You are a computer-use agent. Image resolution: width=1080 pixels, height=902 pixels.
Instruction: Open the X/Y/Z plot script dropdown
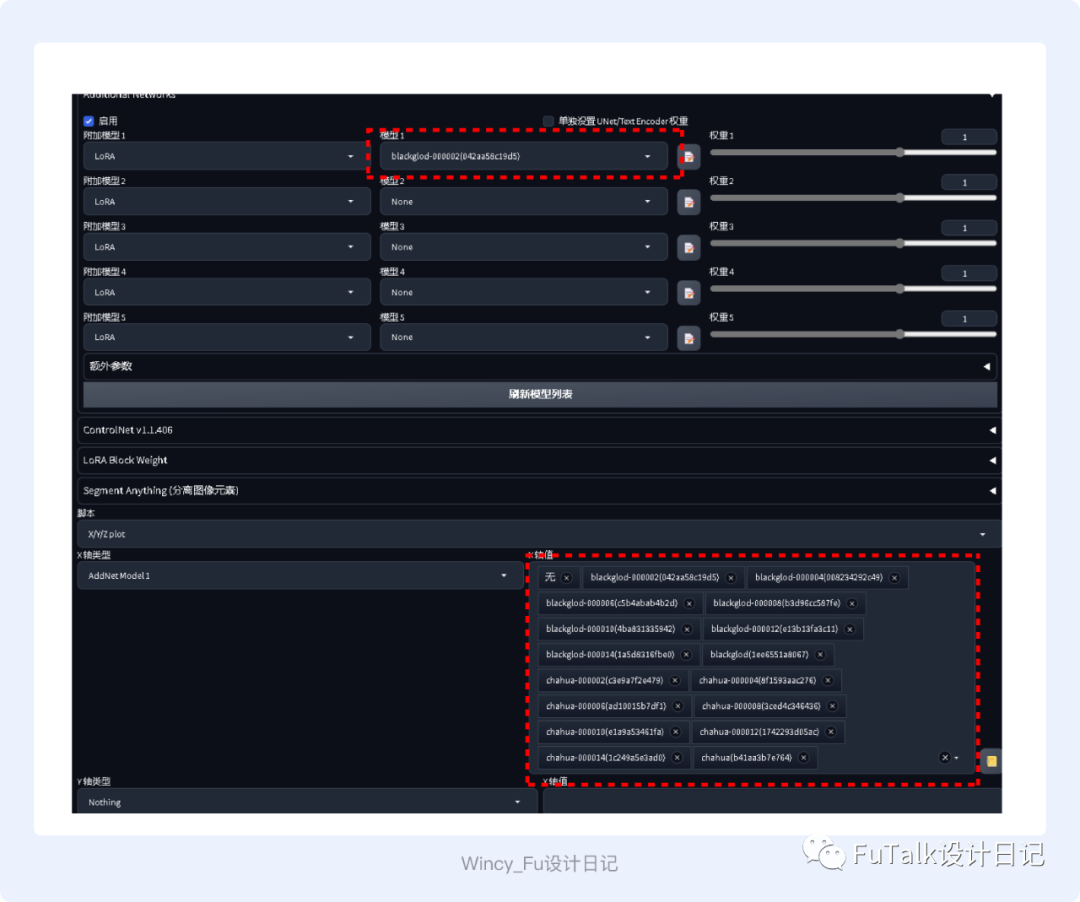click(x=539, y=534)
